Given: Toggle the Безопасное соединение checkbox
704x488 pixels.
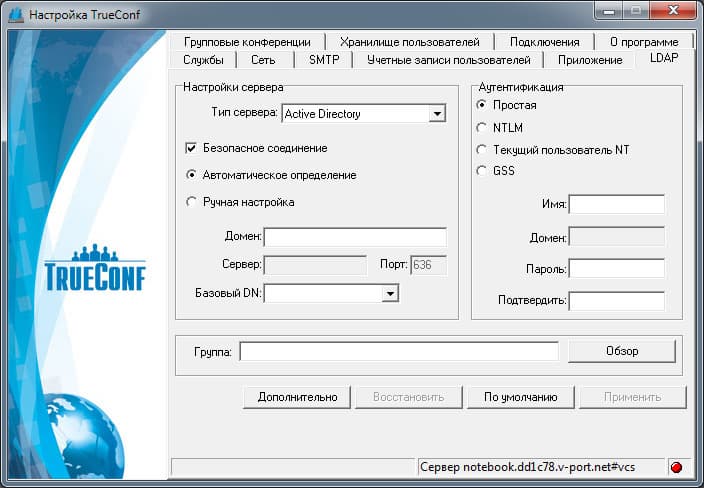Looking at the screenshot, I should [x=191, y=148].
